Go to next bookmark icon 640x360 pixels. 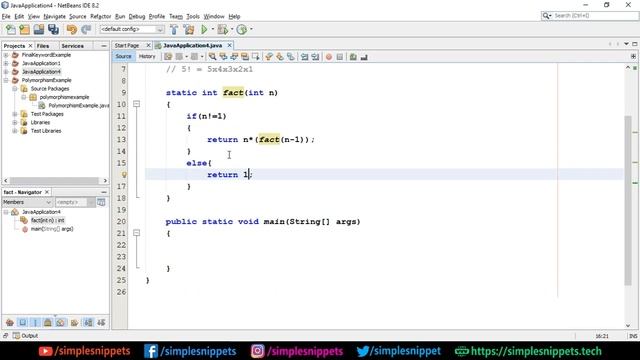coord(280,57)
